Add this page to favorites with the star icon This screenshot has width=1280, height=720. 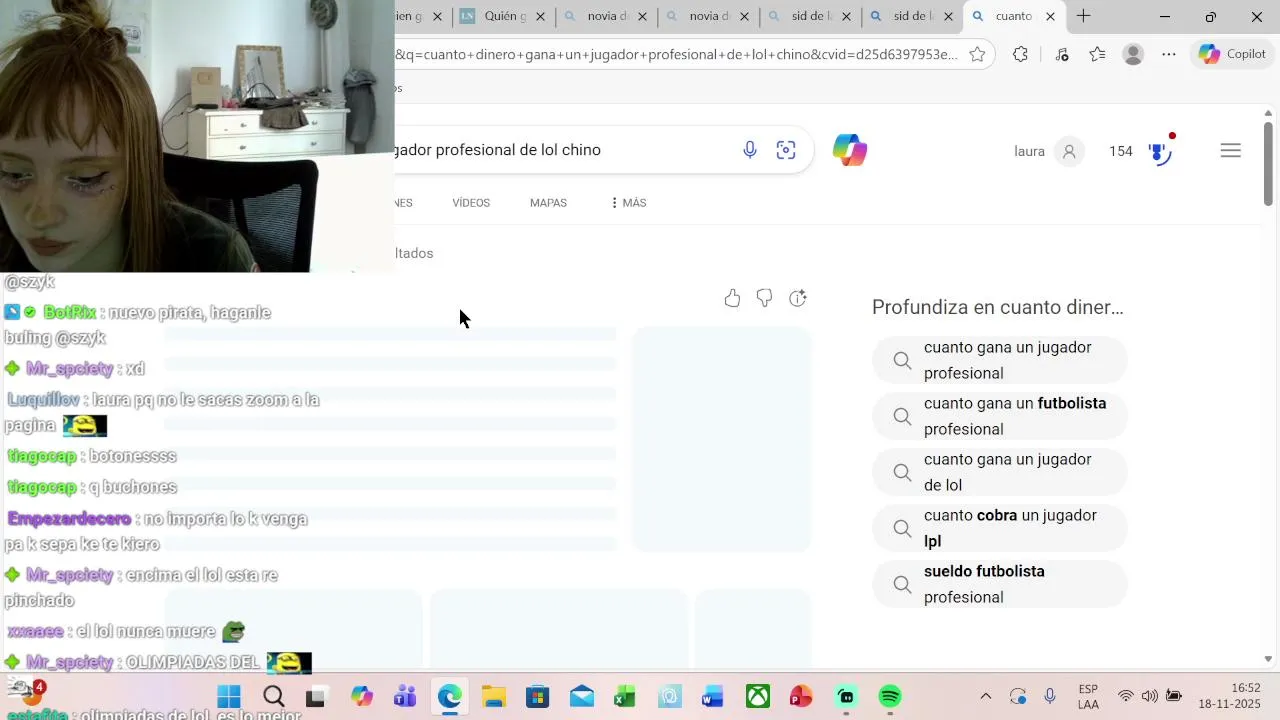pos(977,55)
